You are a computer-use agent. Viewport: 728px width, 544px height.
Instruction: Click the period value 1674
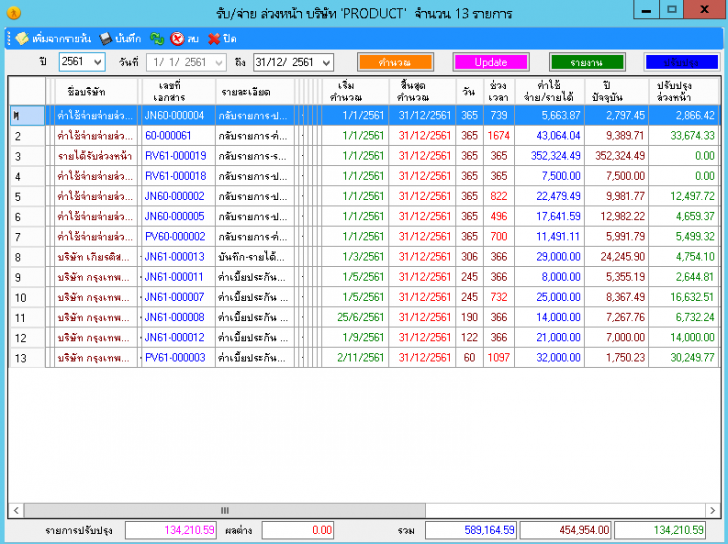[x=499, y=136]
